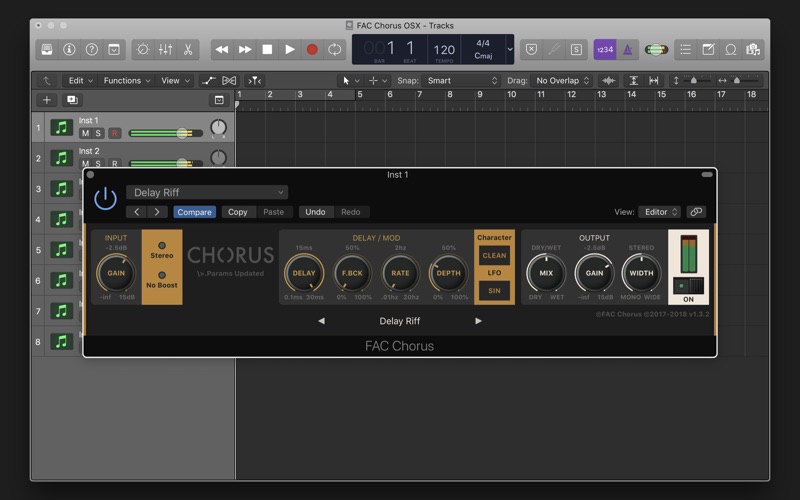Click the Copy button
The height and width of the screenshot is (500, 800).
[237, 212]
